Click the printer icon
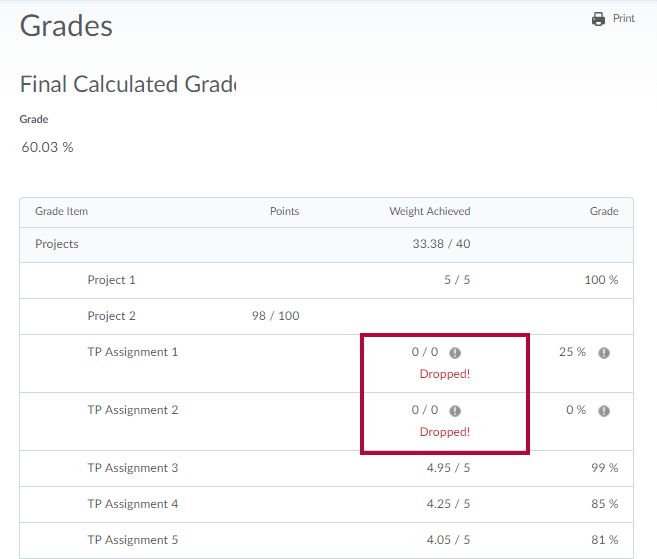The image size is (657, 559). point(598,19)
